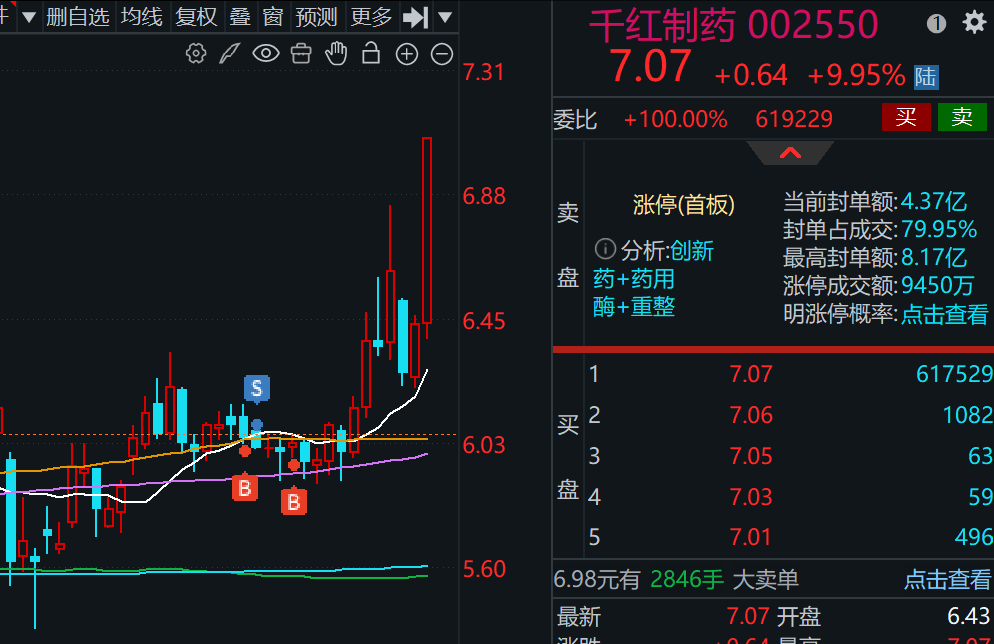Click 当前封单额 value 4.37亿
Image resolution: width=994 pixels, height=644 pixels.
pos(933,202)
